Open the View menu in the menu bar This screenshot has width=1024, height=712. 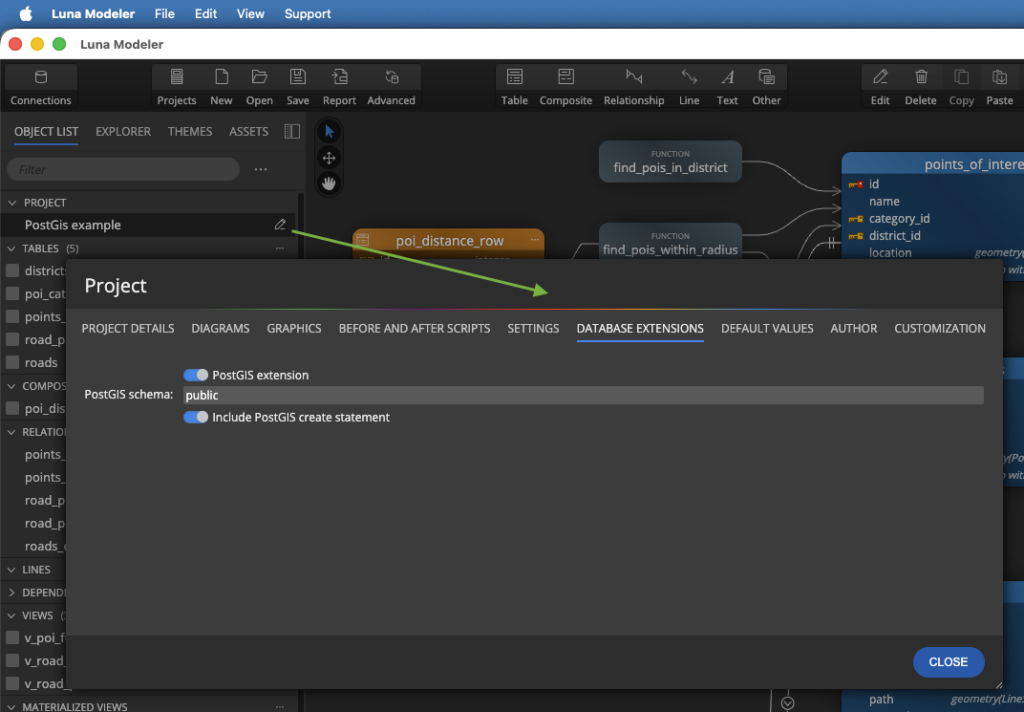[250, 13]
